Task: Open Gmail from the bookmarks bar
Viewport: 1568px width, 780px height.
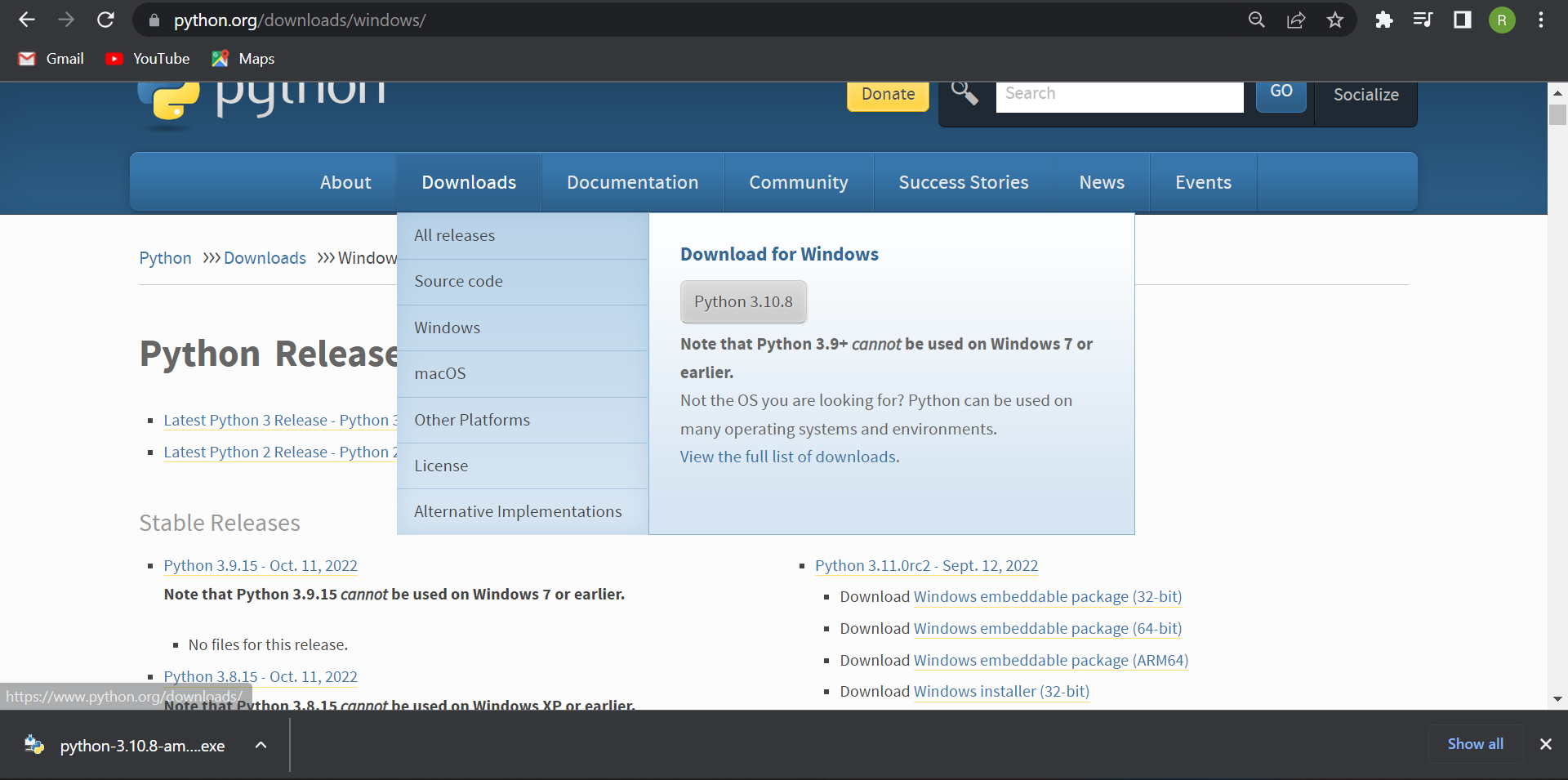Action: coord(51,58)
